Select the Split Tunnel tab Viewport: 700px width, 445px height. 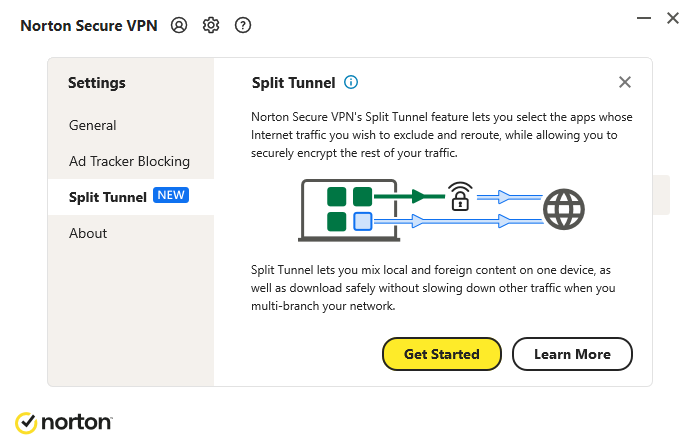click(x=108, y=197)
